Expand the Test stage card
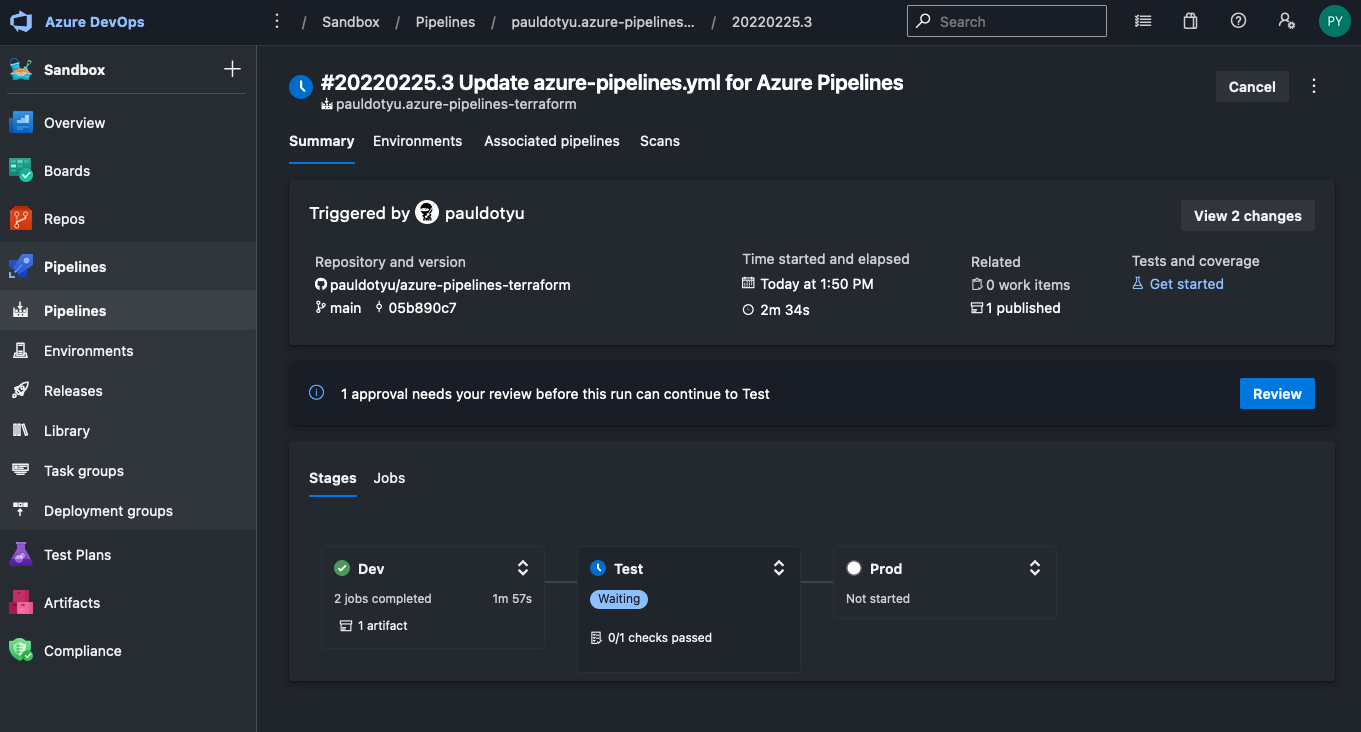The image size is (1361, 732). pos(779,568)
